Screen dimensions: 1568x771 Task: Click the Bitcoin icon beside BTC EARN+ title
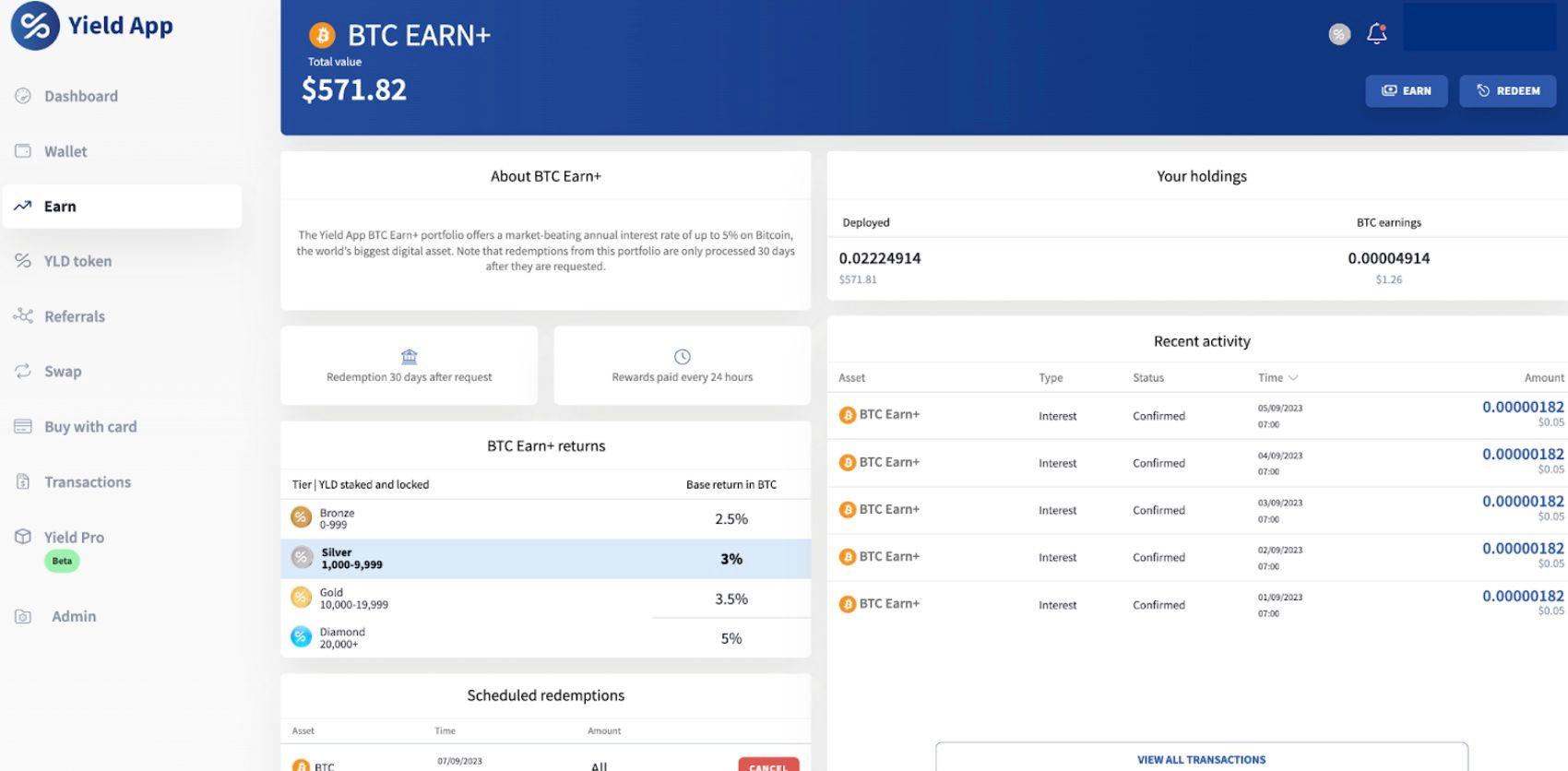(322, 35)
